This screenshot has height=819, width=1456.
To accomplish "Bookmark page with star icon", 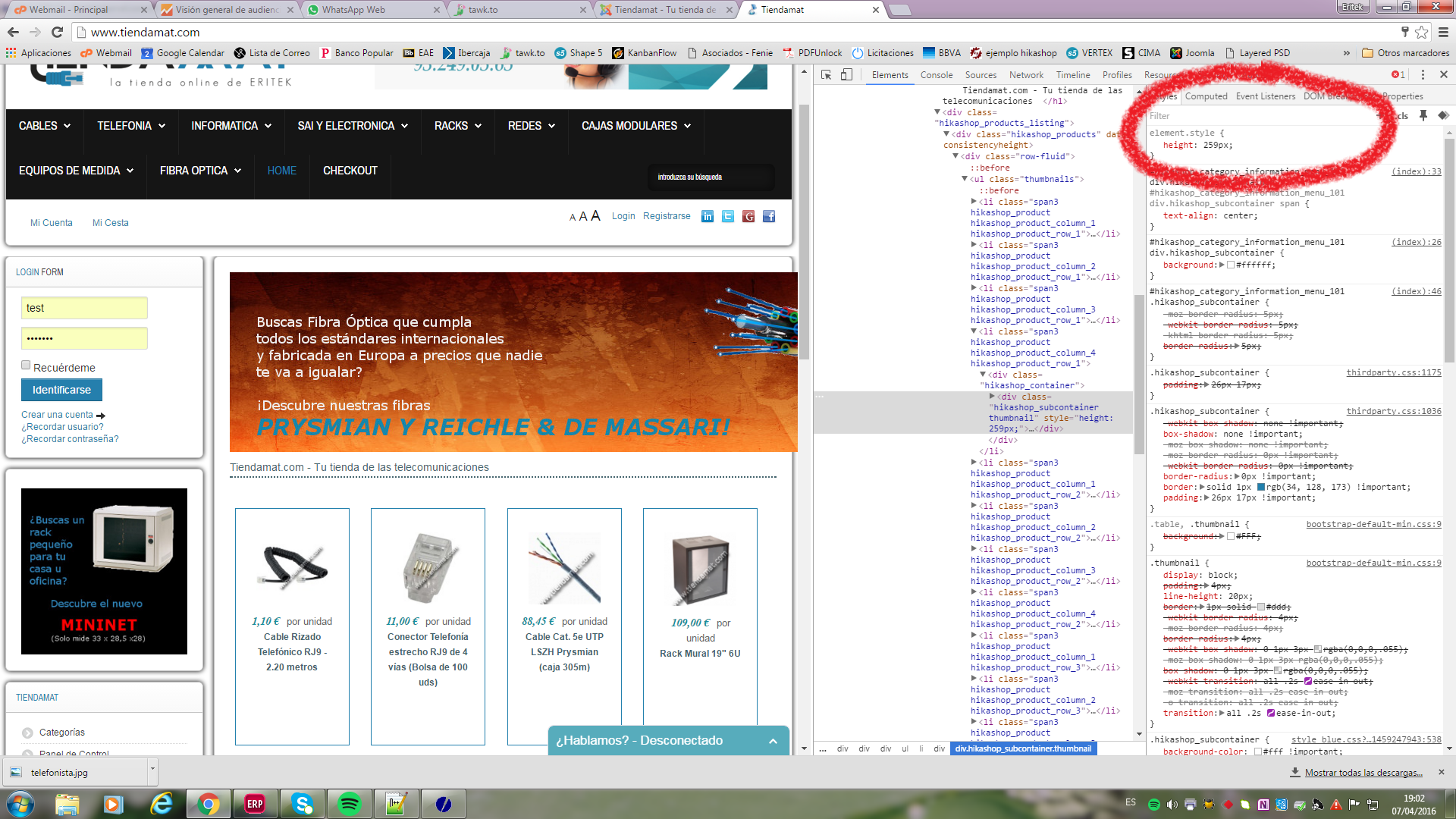I will (1422, 32).
